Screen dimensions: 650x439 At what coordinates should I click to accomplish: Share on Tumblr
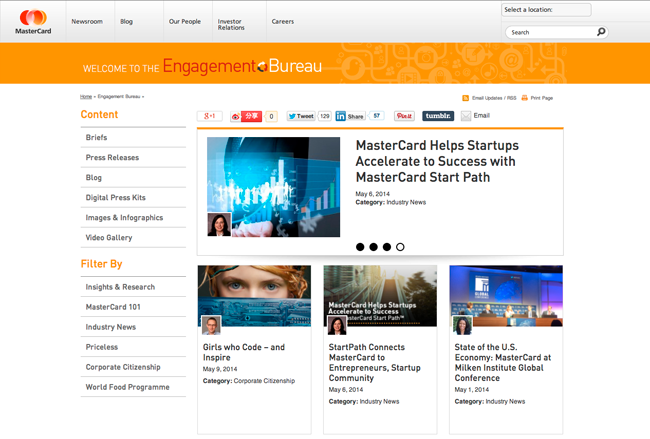tap(438, 116)
